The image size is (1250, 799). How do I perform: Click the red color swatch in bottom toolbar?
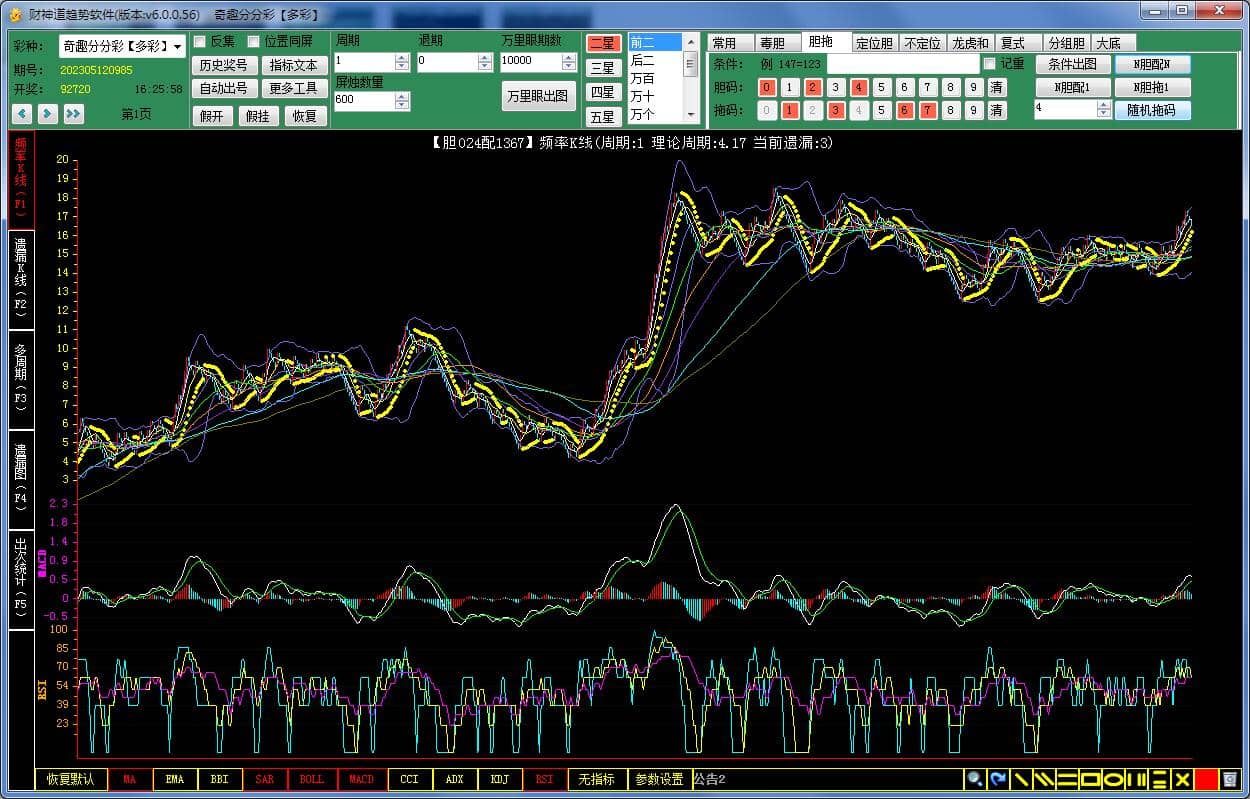[1206, 779]
